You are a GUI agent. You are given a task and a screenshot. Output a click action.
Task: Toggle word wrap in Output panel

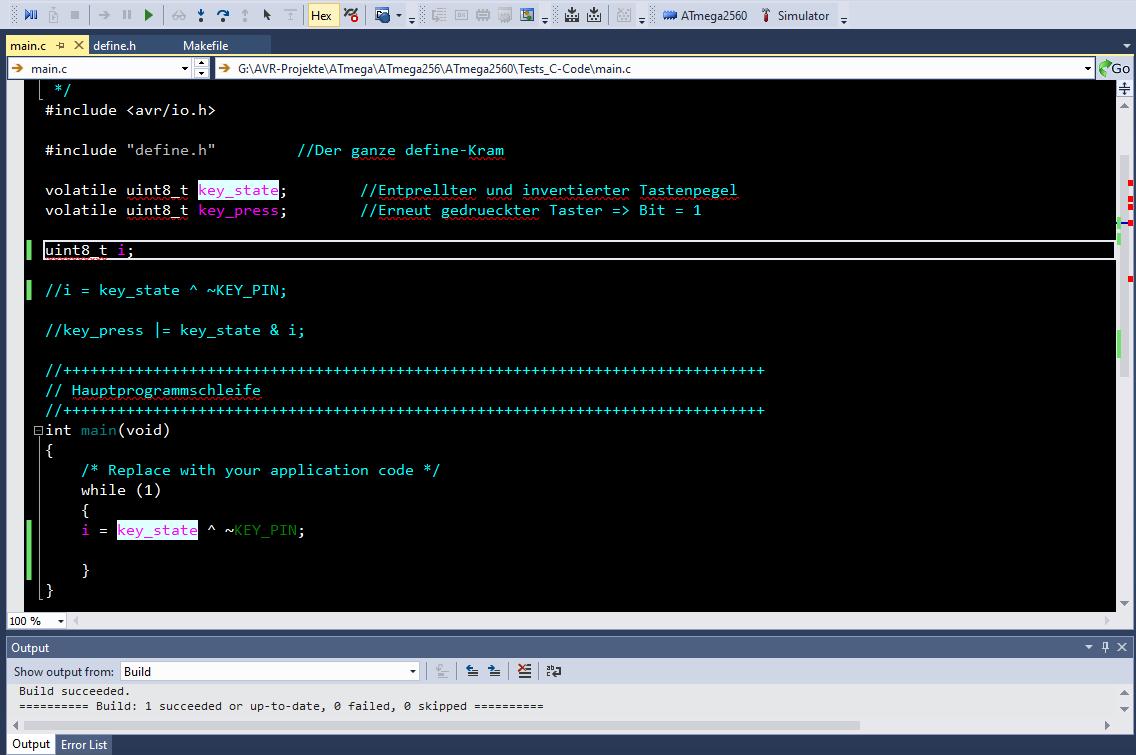click(554, 672)
